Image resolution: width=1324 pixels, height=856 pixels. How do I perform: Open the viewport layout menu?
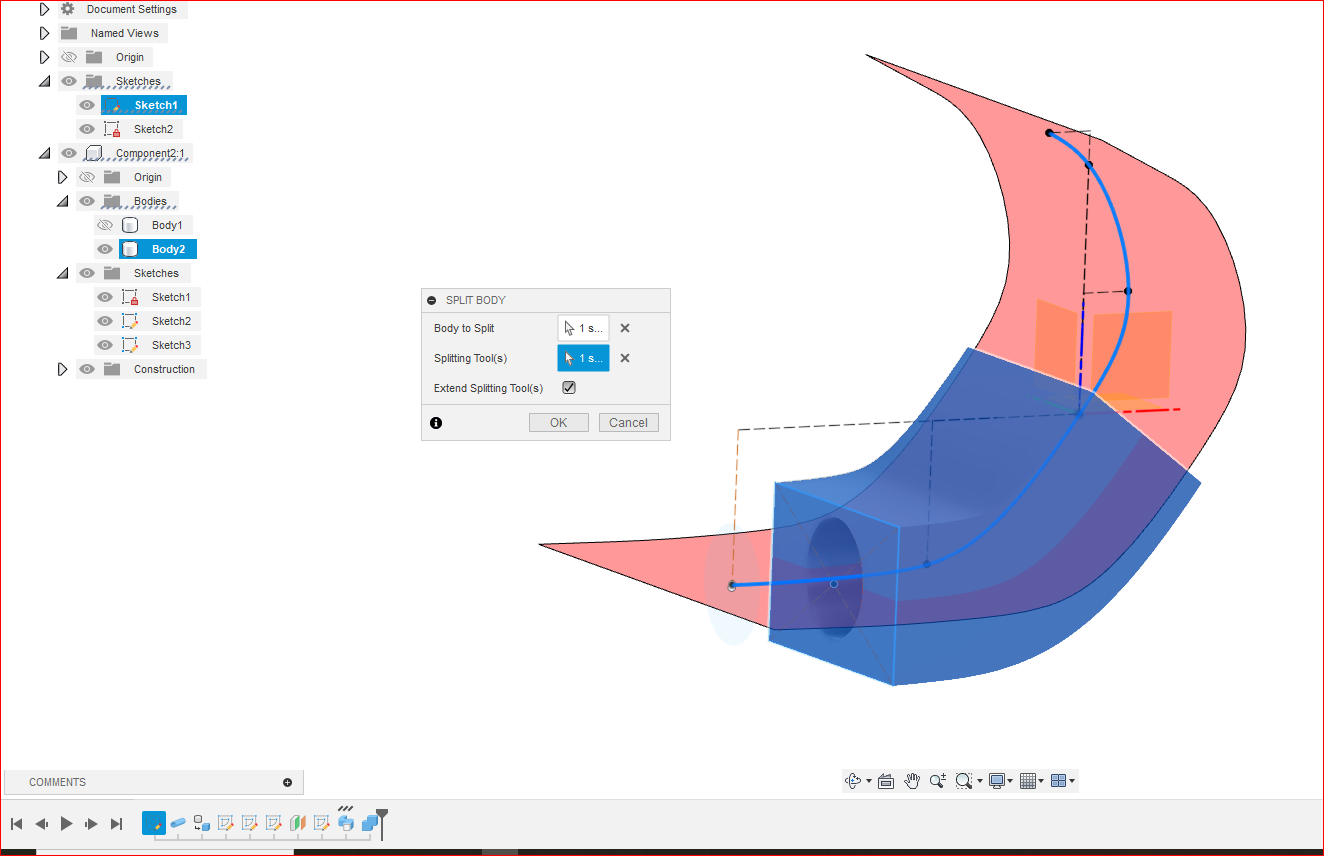[x=1059, y=781]
